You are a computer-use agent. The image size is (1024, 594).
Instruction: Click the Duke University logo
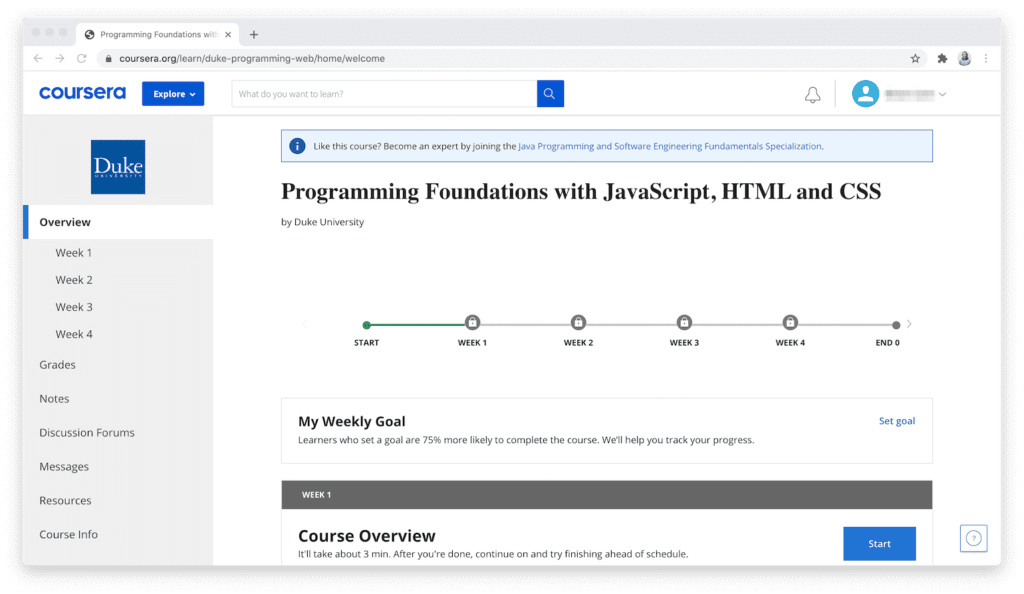[x=118, y=167]
